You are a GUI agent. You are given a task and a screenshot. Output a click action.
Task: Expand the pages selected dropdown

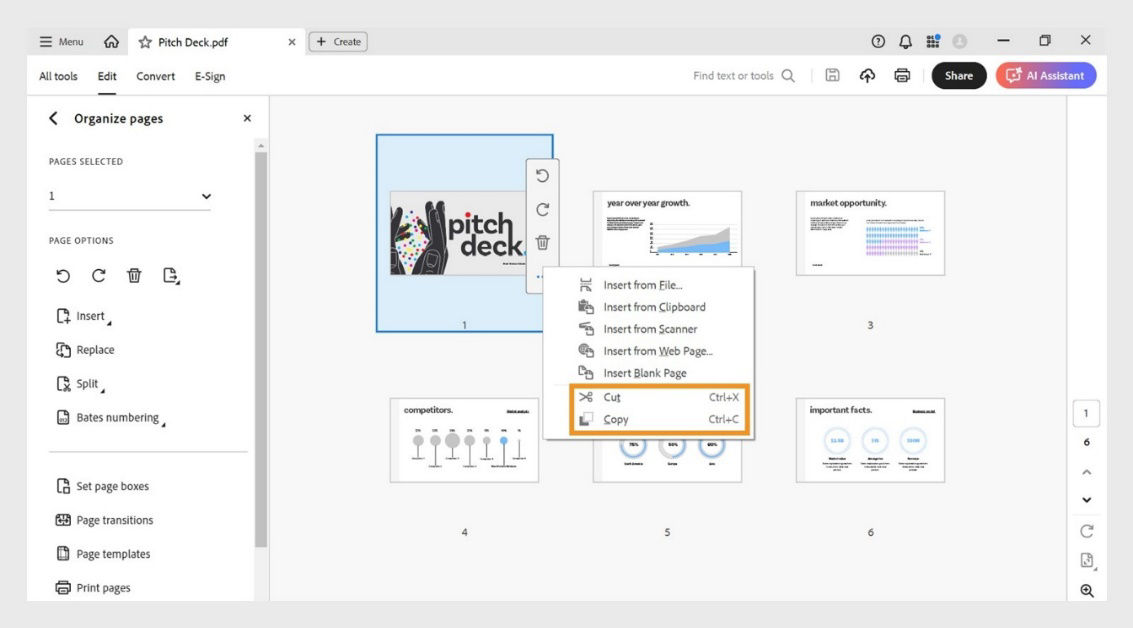point(206,195)
